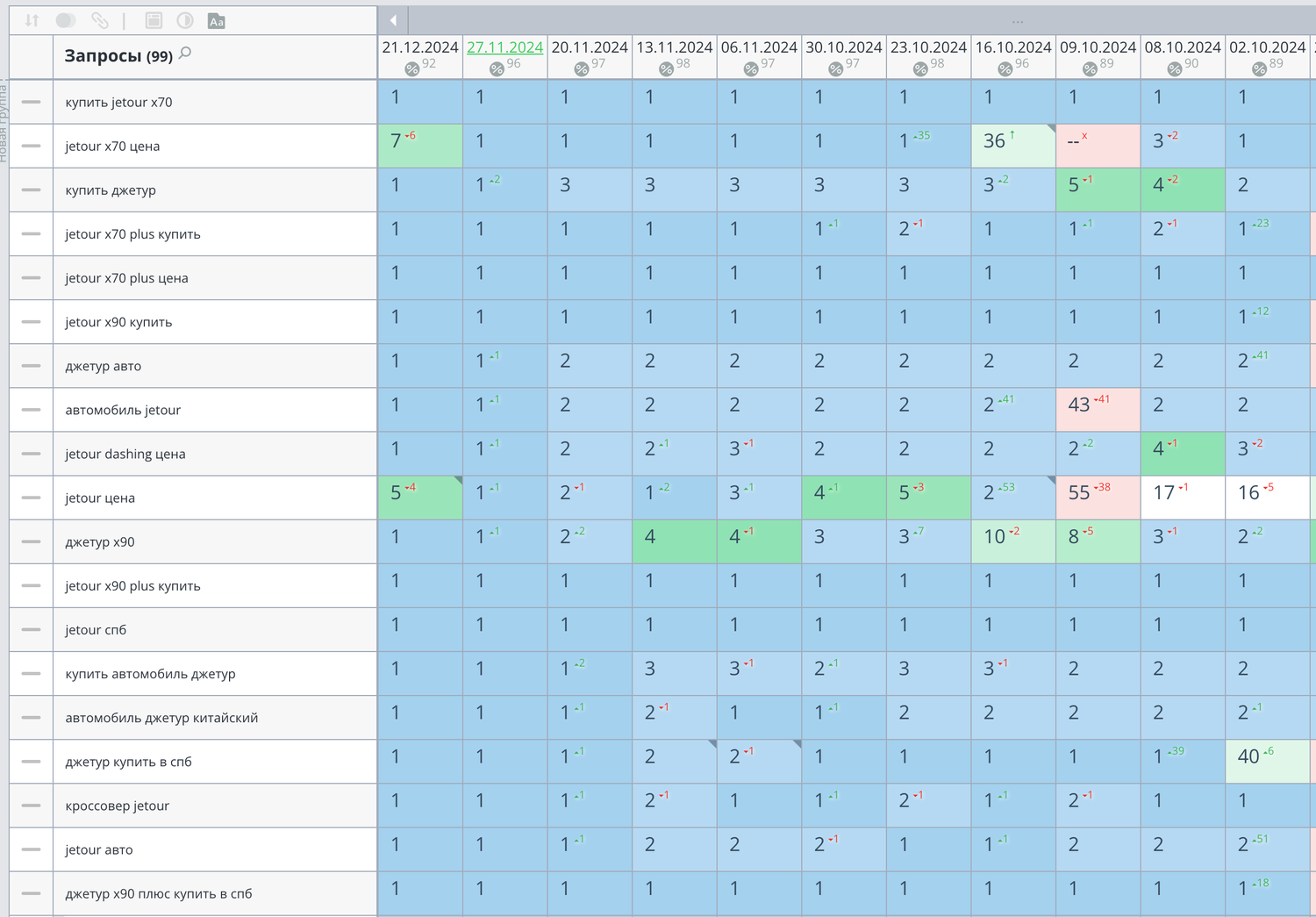The height and width of the screenshot is (917, 1316).
Task: Click position 16 cell for jetour цена
Action: [1268, 498]
